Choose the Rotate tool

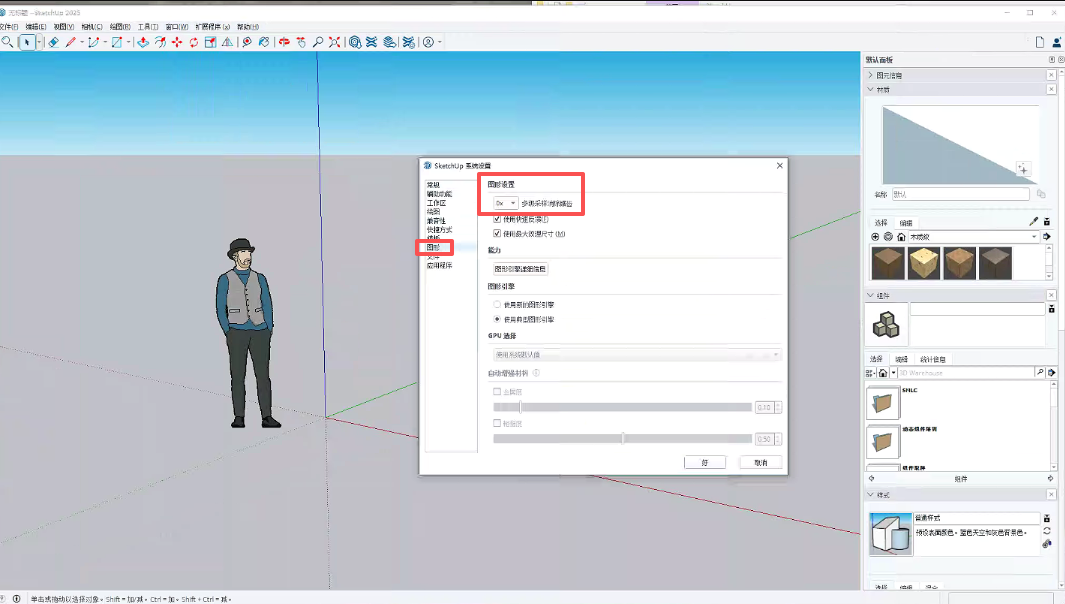(x=194, y=42)
